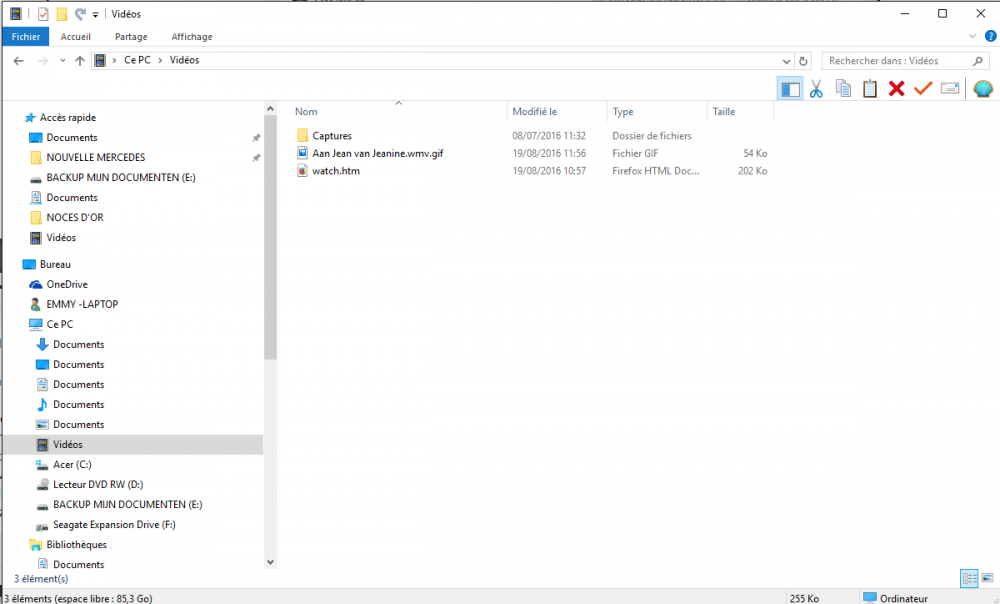Select the Captures folder
The image size is (1000, 604).
point(332,136)
